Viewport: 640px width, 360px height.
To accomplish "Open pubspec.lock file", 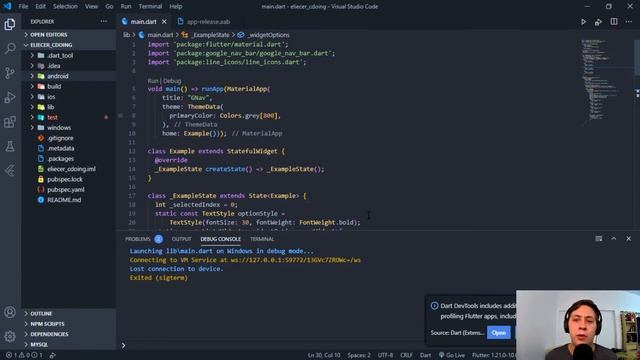I will click(x=69, y=179).
